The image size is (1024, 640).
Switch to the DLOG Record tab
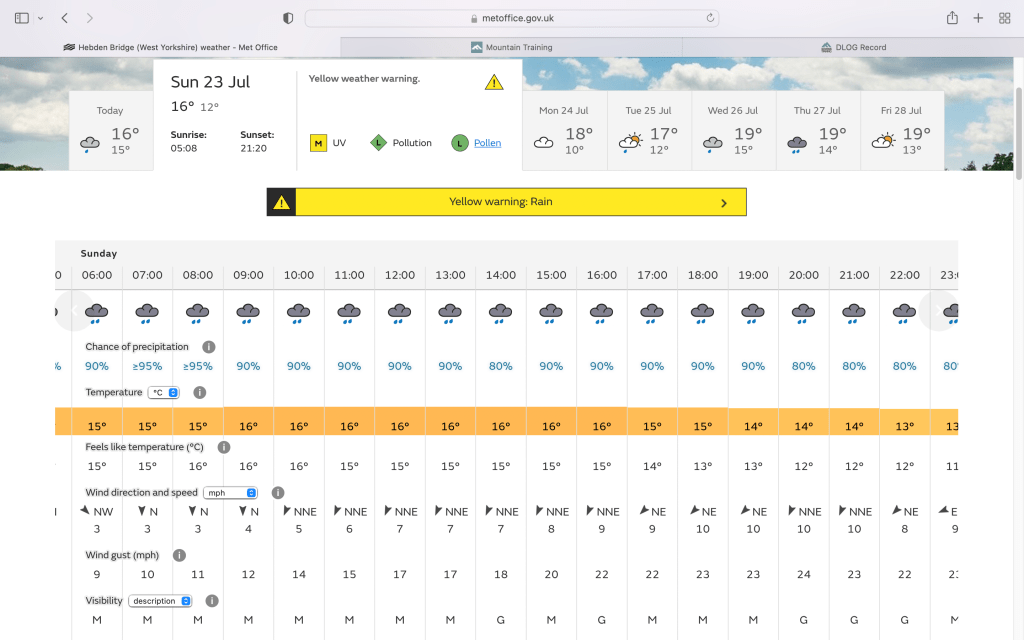(853, 47)
